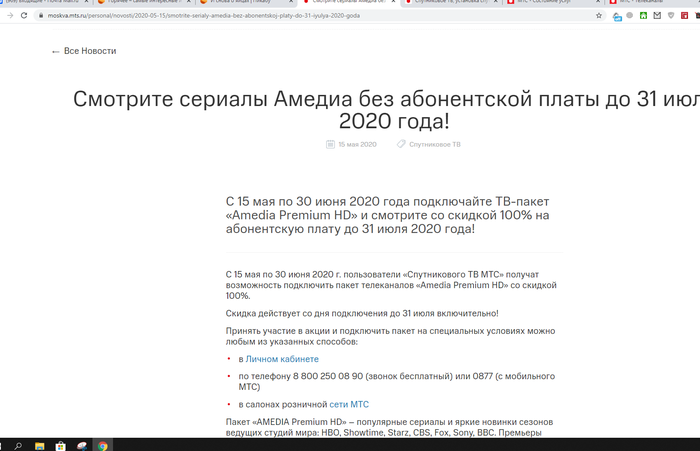
Task: Open the green extension icon
Action: click(643, 16)
